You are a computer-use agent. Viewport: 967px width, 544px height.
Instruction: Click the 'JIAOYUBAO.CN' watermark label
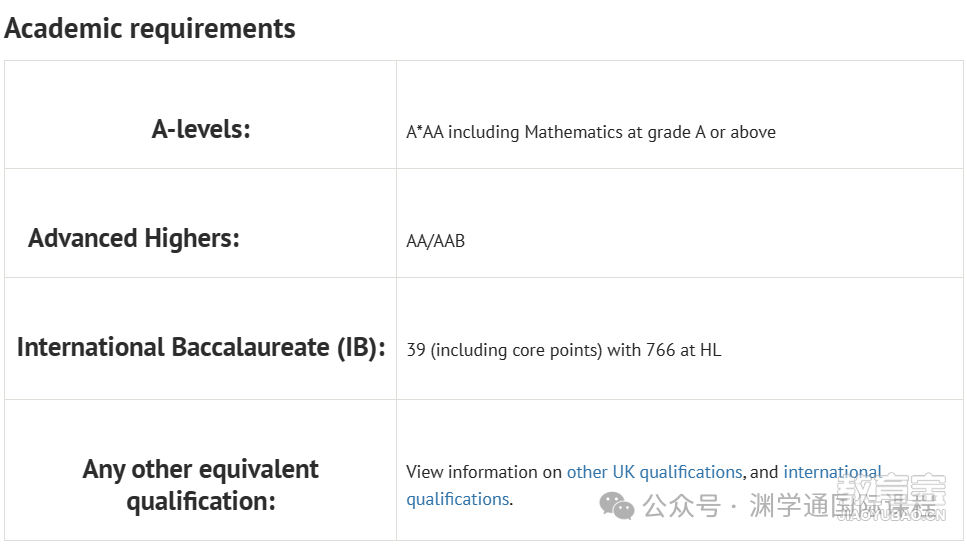tap(891, 516)
